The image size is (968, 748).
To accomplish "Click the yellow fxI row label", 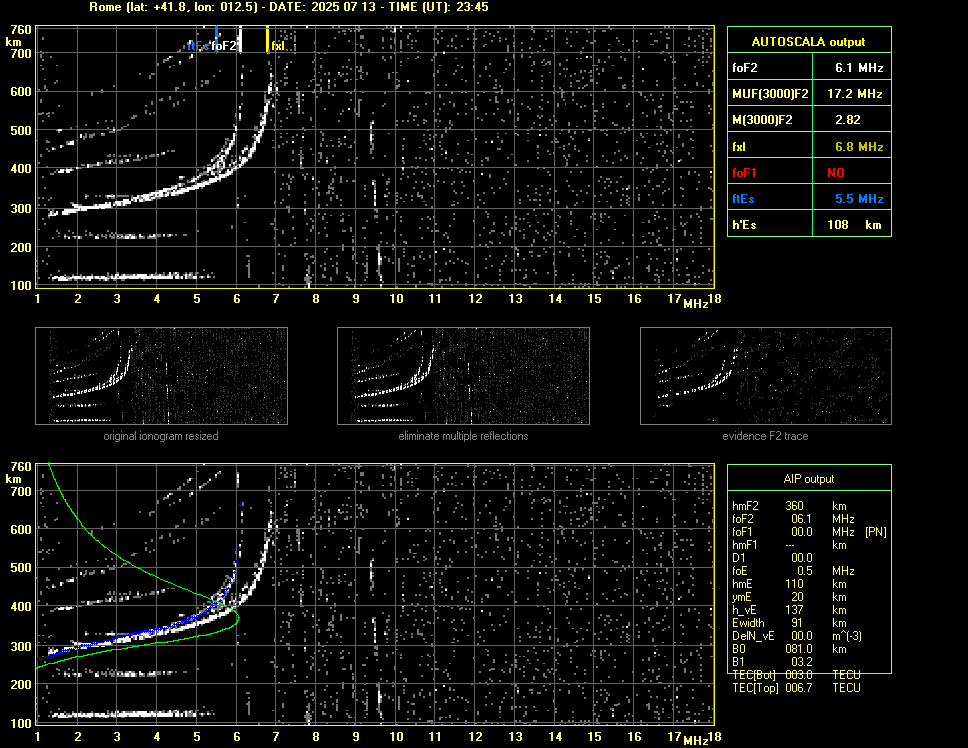I will (x=738, y=147).
